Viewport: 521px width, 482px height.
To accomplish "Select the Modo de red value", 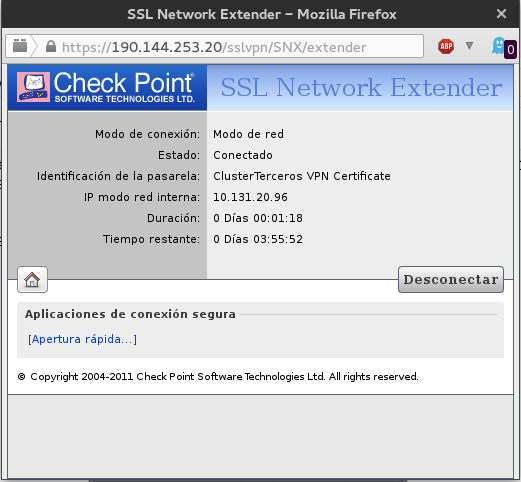I will point(248,134).
